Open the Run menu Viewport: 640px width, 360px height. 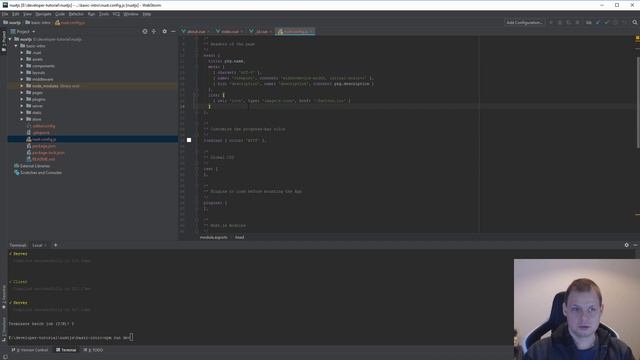point(91,14)
